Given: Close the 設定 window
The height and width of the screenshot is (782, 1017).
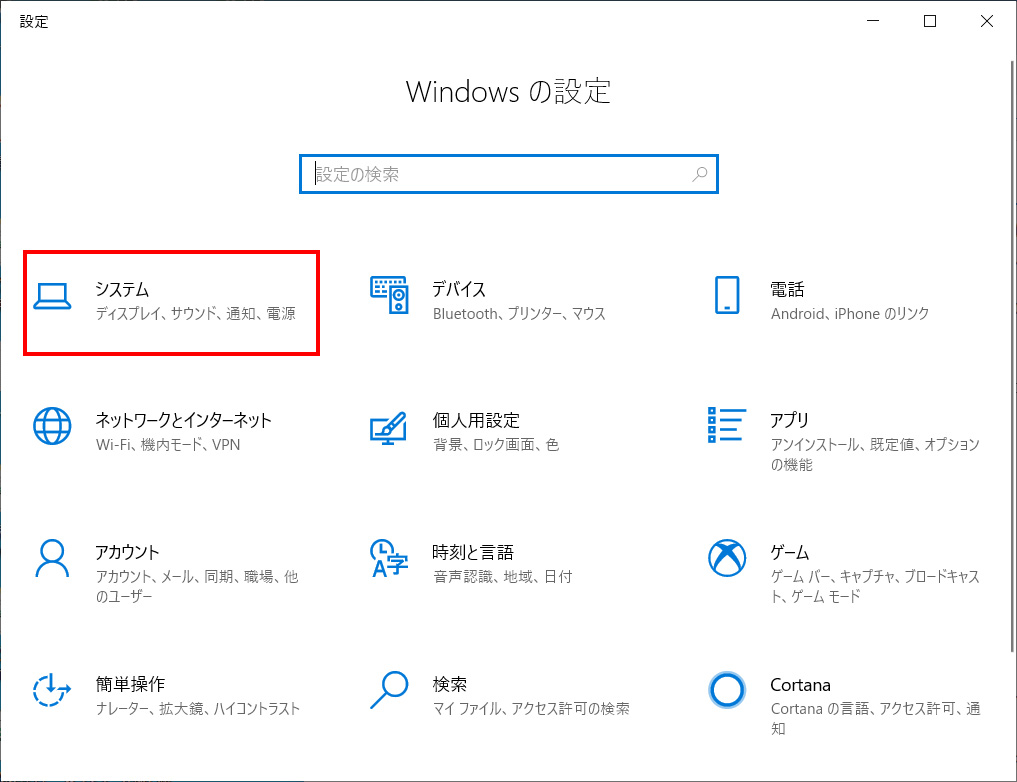Looking at the screenshot, I should point(987,21).
